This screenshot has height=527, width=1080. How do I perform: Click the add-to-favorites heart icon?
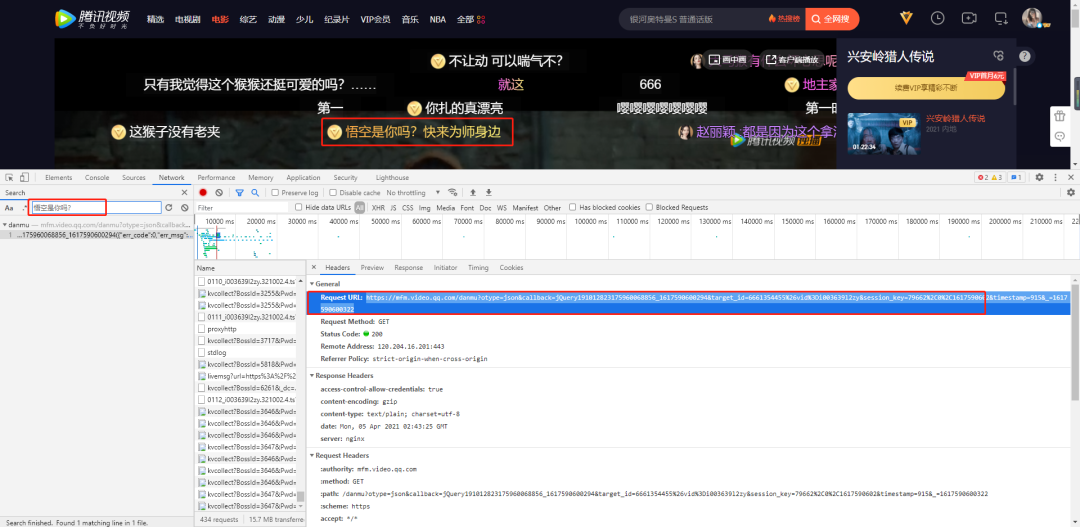[x=998, y=56]
